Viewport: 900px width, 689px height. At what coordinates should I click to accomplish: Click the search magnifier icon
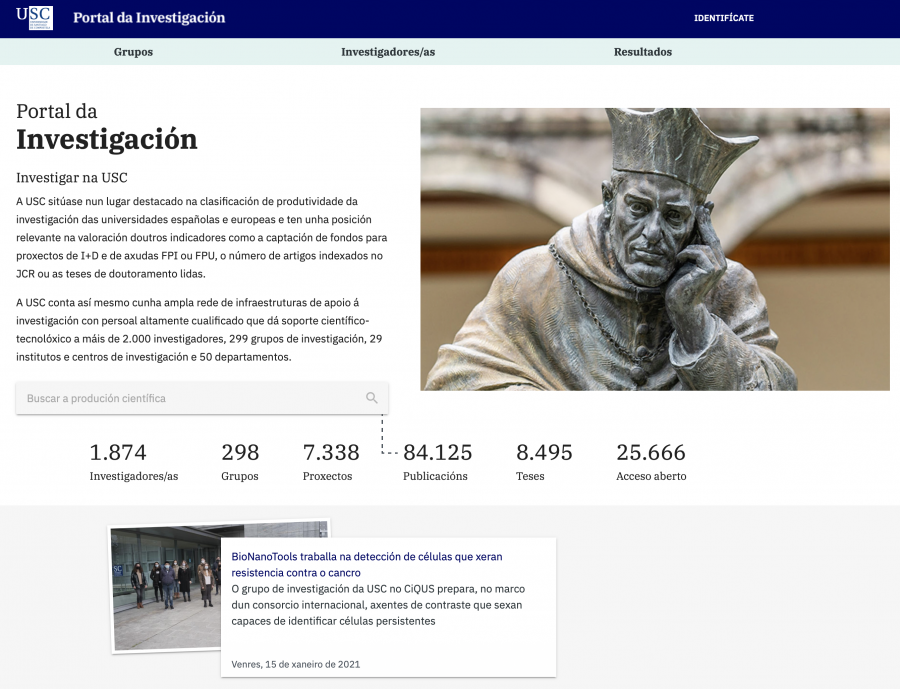click(x=372, y=398)
